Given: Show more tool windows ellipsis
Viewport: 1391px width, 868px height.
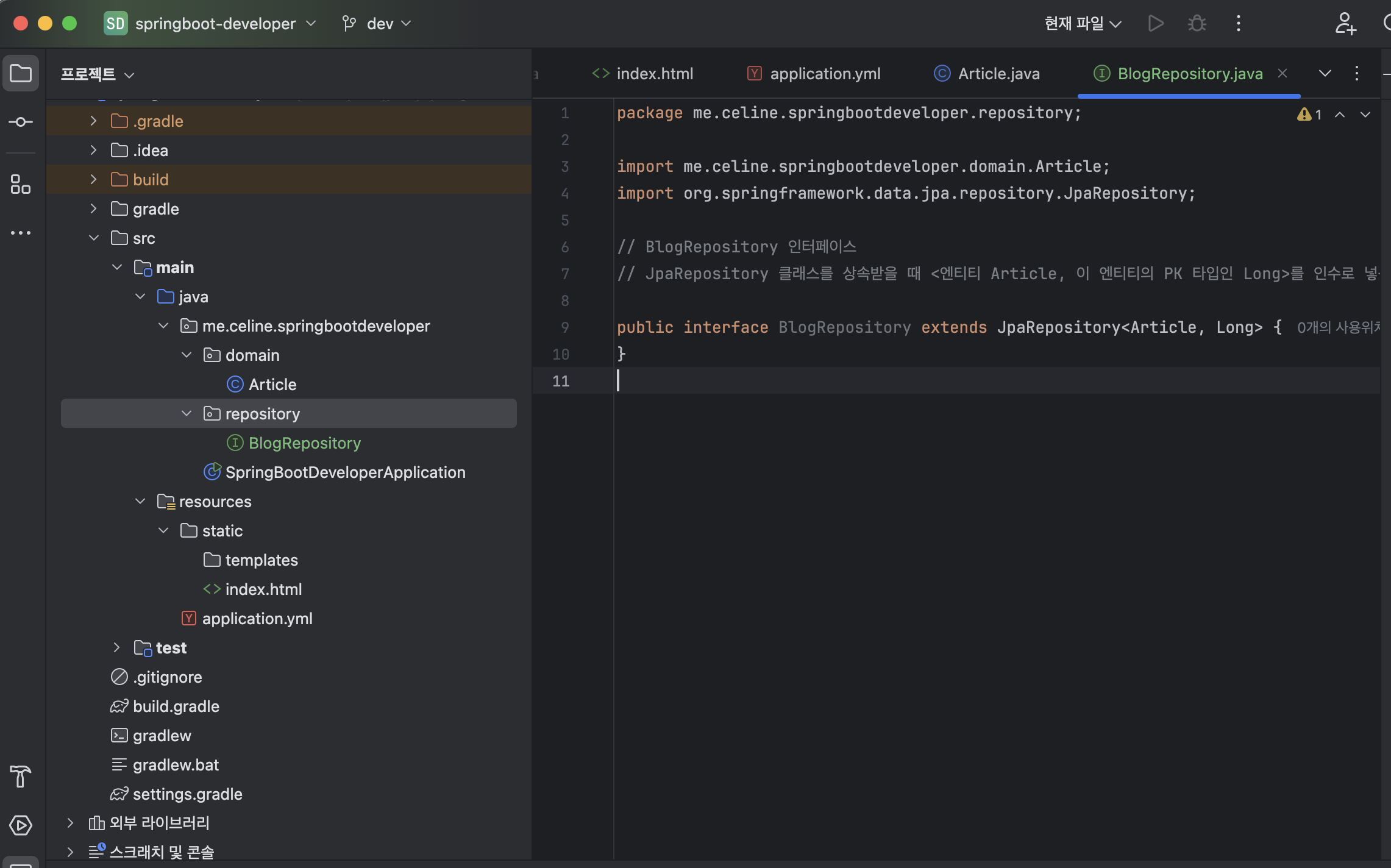Looking at the screenshot, I should coord(21,233).
